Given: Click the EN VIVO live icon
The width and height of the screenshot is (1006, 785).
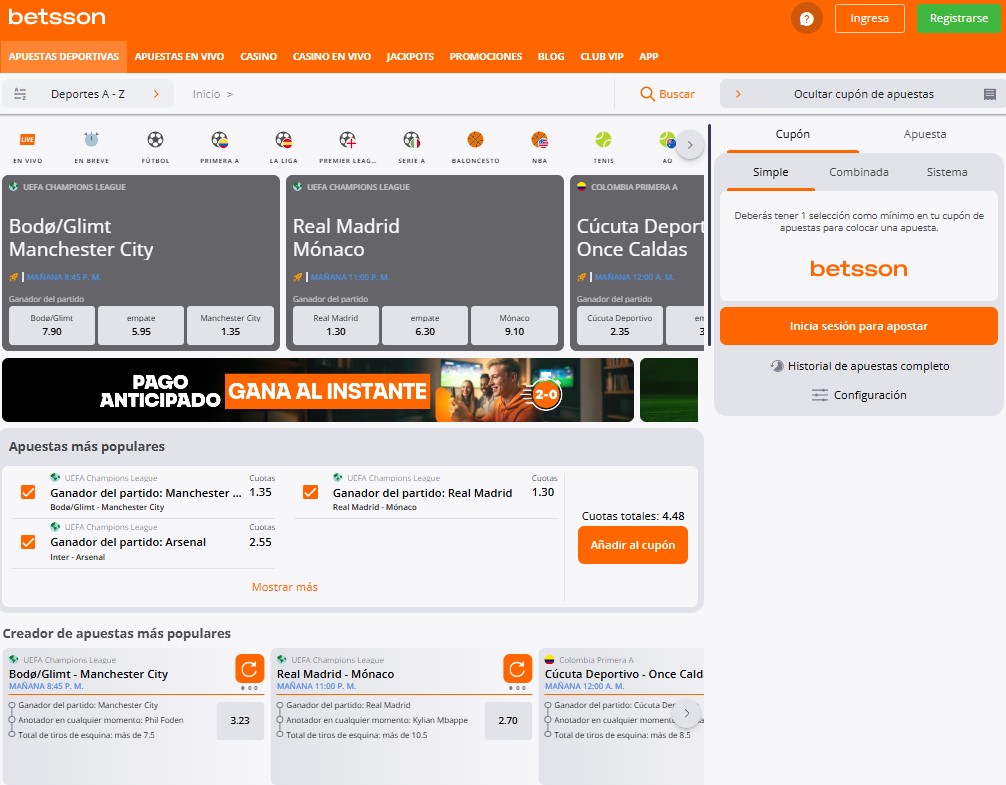Looking at the screenshot, I should click(x=28, y=140).
